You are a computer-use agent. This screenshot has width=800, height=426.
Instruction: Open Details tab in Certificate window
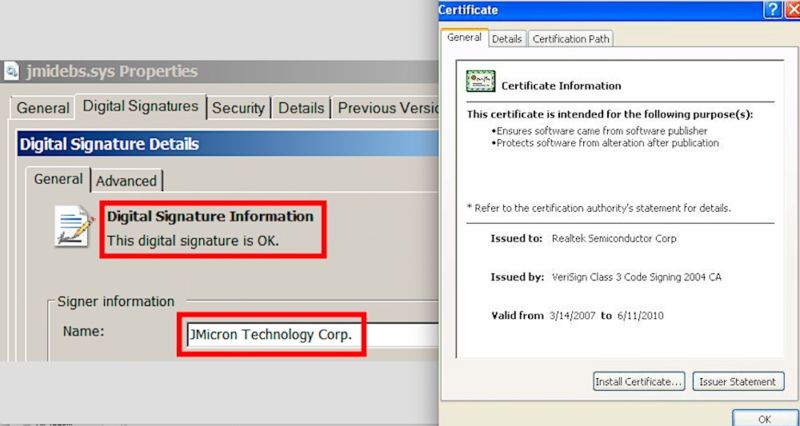(x=507, y=39)
